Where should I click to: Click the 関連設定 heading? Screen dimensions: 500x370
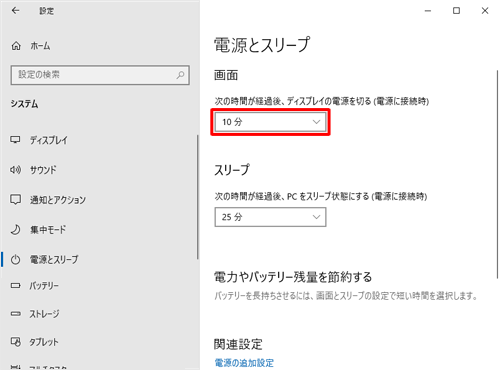tap(238, 344)
